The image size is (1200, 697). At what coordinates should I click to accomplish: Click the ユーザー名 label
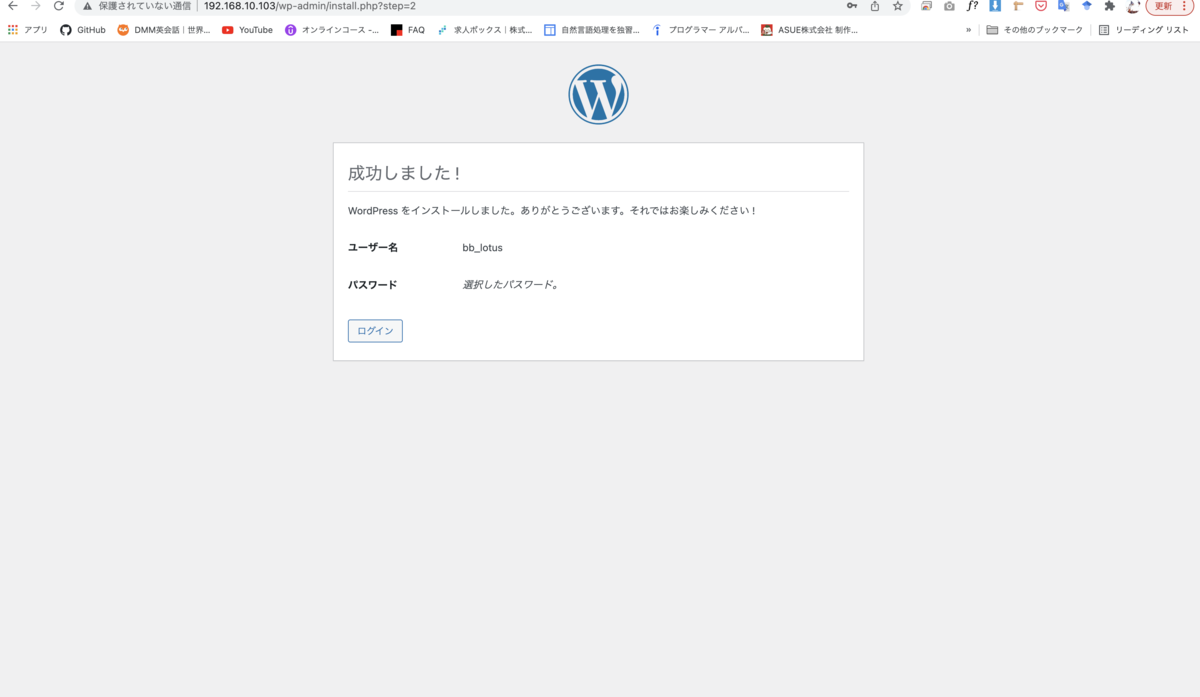373,247
